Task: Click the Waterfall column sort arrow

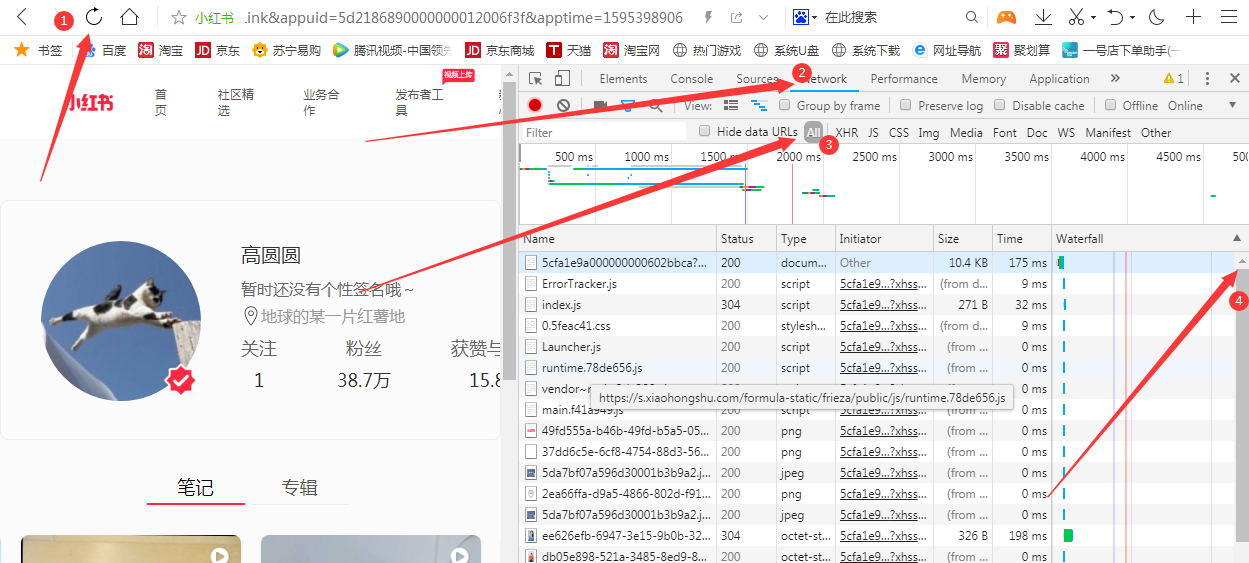Action: pos(1237,238)
